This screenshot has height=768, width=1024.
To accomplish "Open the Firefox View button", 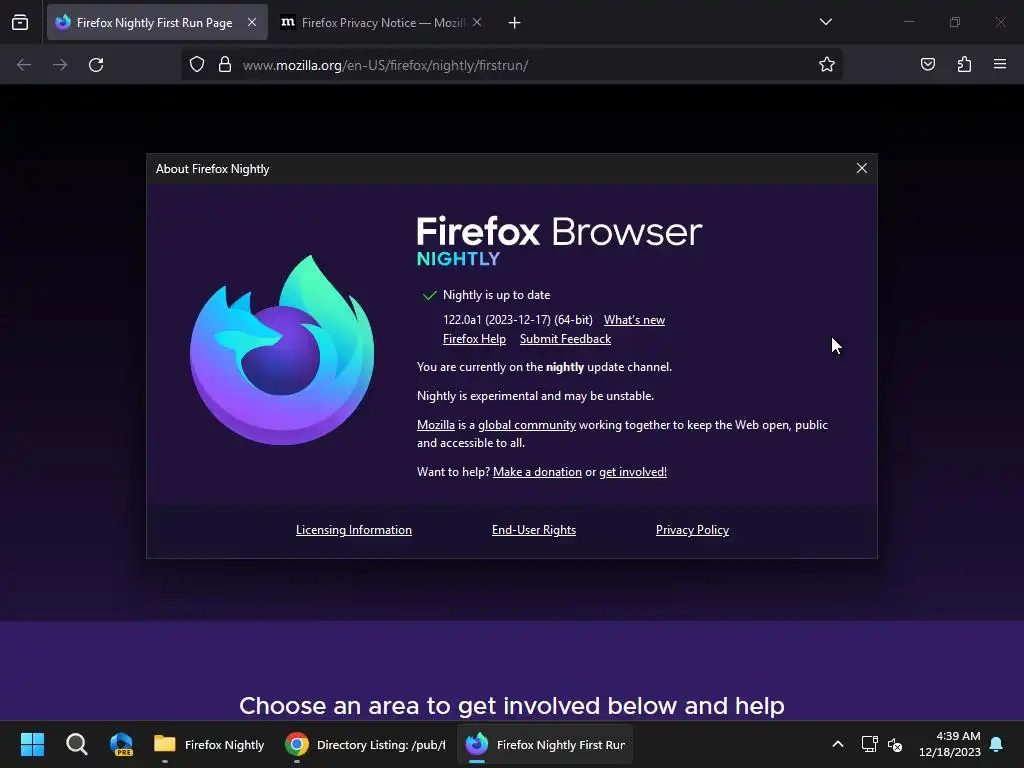I will click(20, 22).
